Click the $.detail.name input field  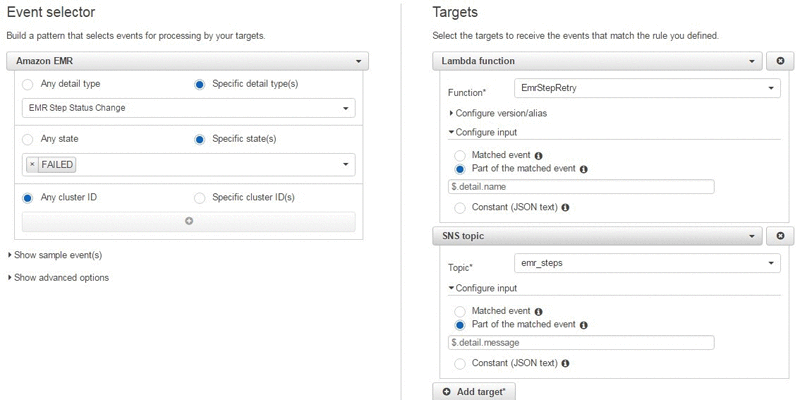pyautogui.click(x=581, y=187)
